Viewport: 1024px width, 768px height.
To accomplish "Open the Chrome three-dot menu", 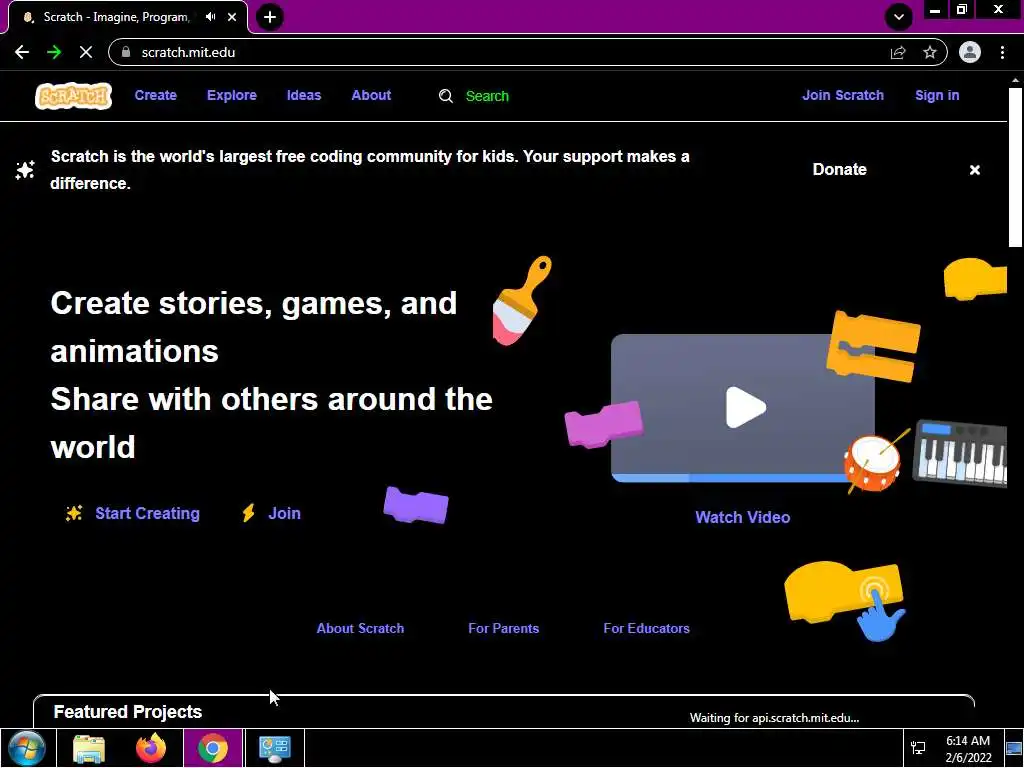I will pyautogui.click(x=1002, y=52).
